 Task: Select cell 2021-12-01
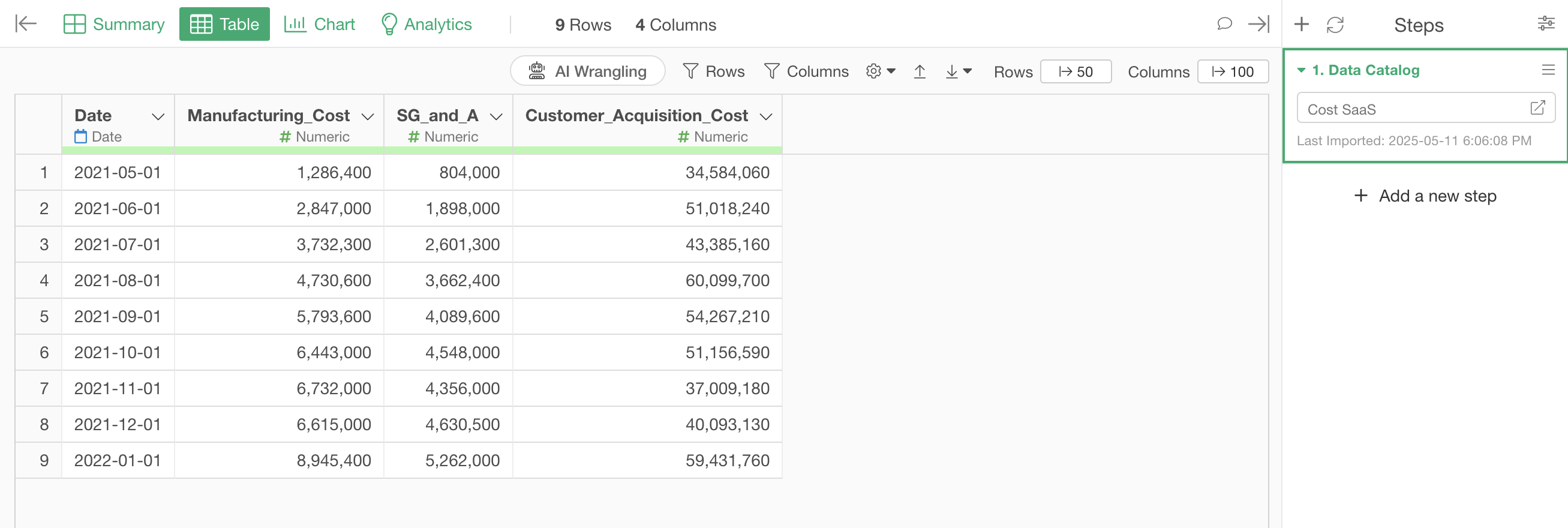(118, 424)
